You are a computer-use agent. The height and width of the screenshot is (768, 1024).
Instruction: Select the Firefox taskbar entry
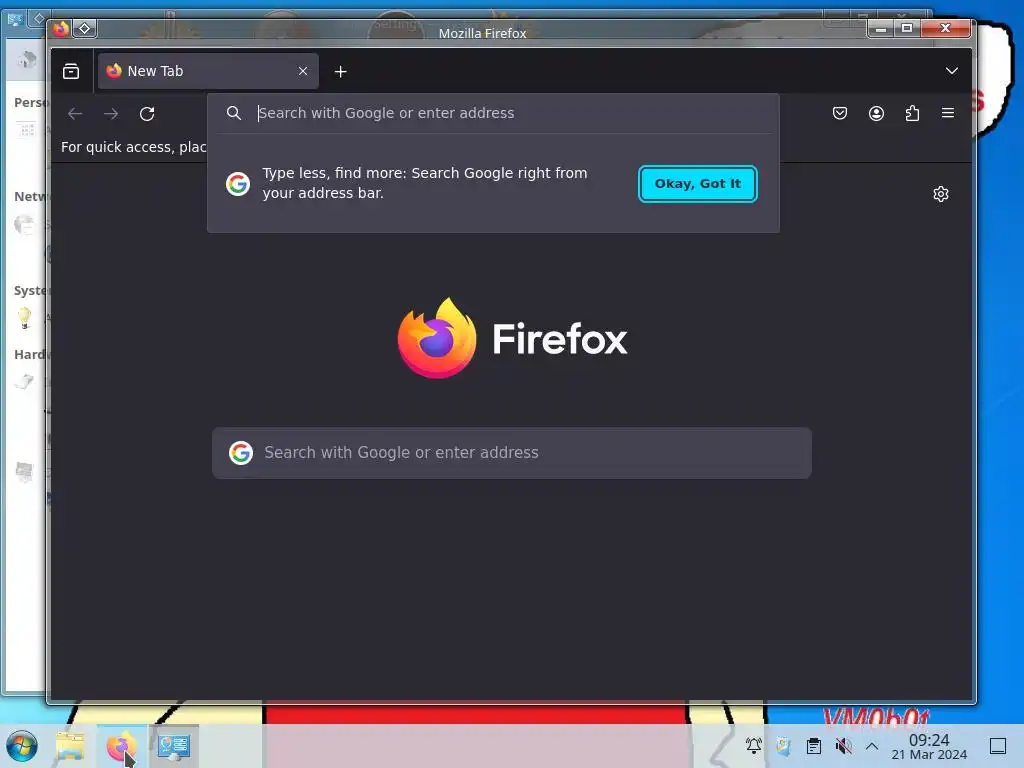click(x=121, y=746)
